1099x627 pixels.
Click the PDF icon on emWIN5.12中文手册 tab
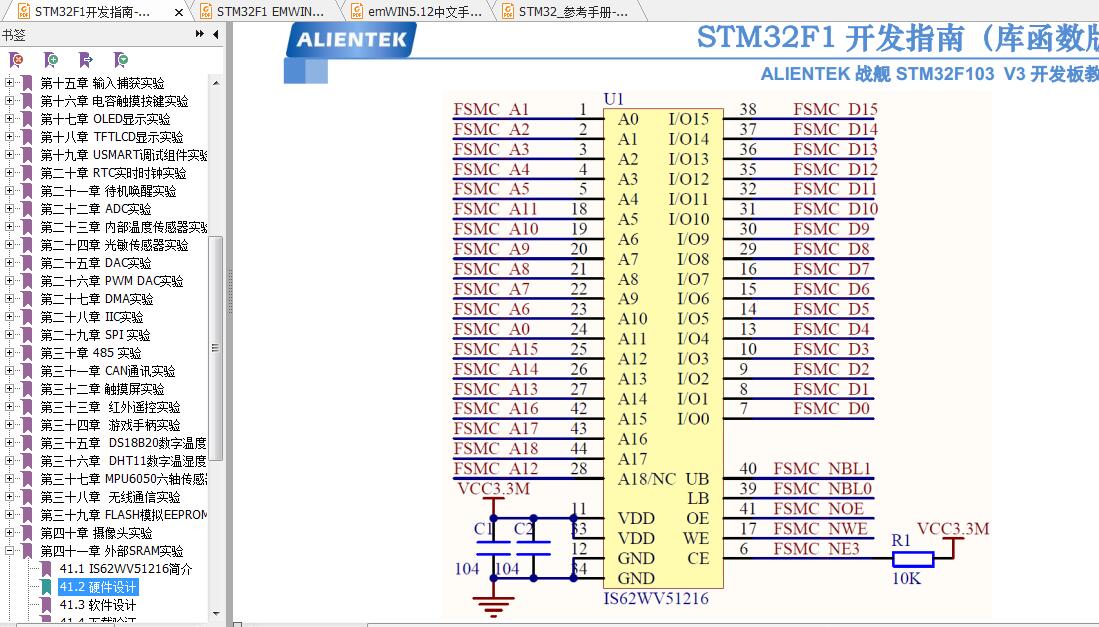point(357,11)
